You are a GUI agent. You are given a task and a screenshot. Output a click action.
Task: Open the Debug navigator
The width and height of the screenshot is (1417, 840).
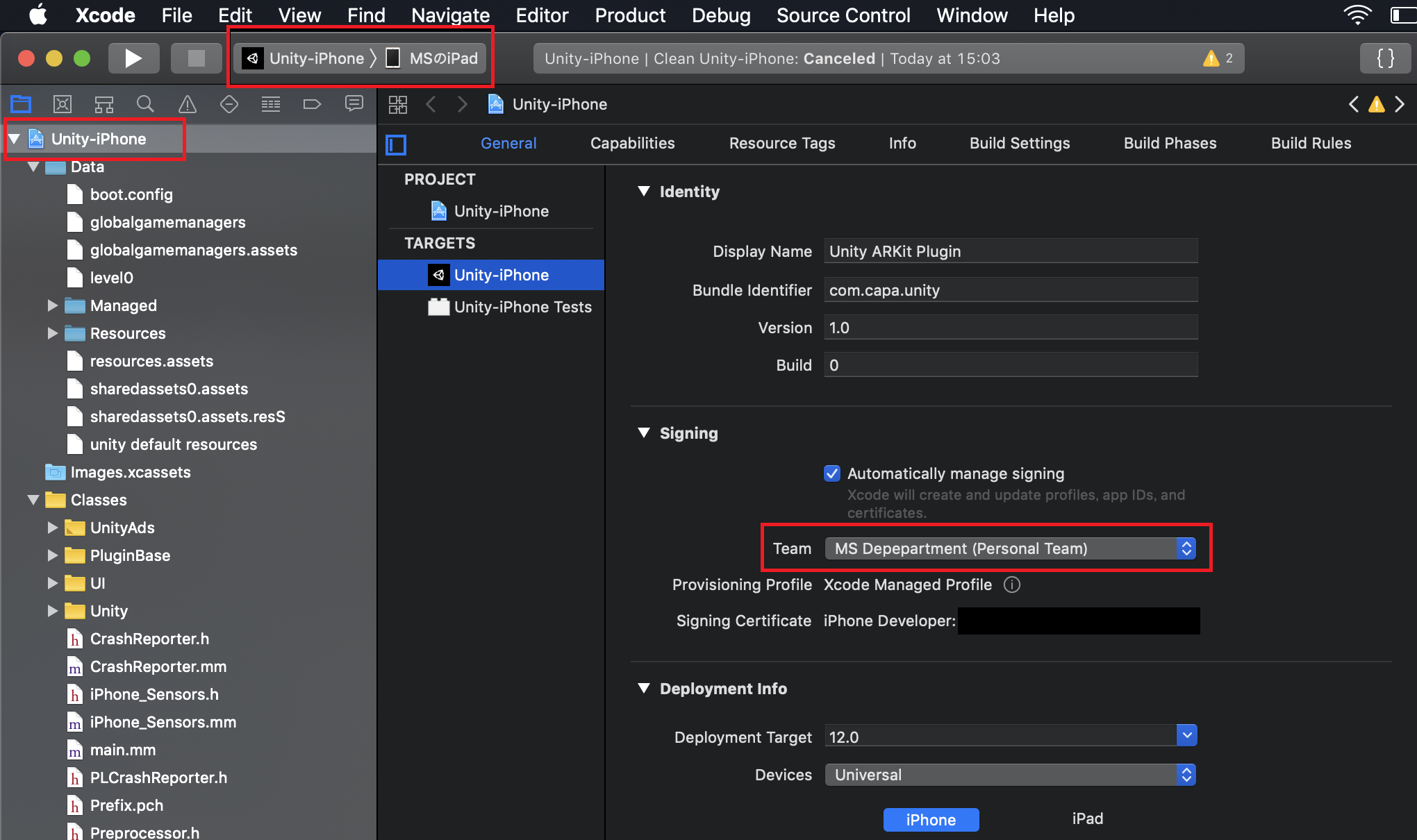click(x=271, y=104)
